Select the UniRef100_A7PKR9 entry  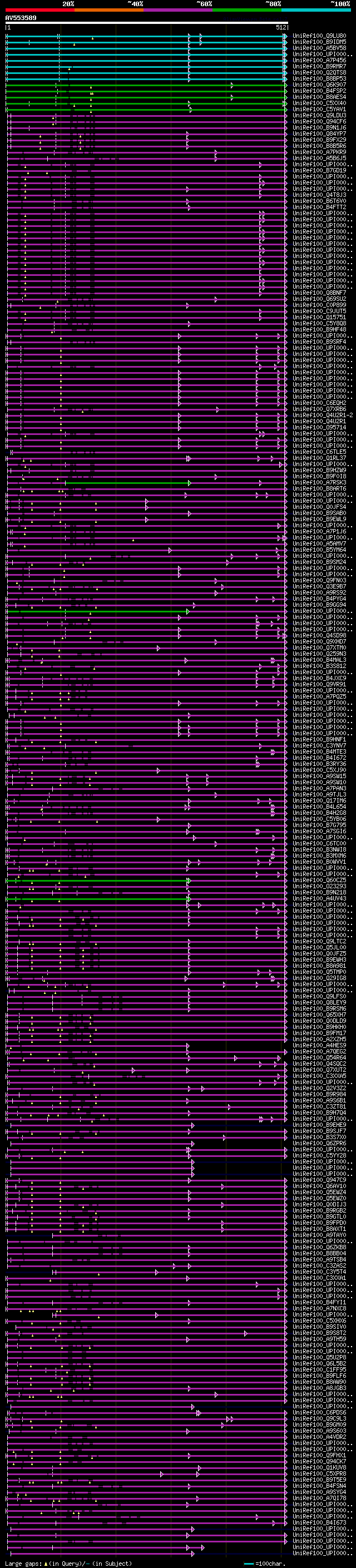319,152
